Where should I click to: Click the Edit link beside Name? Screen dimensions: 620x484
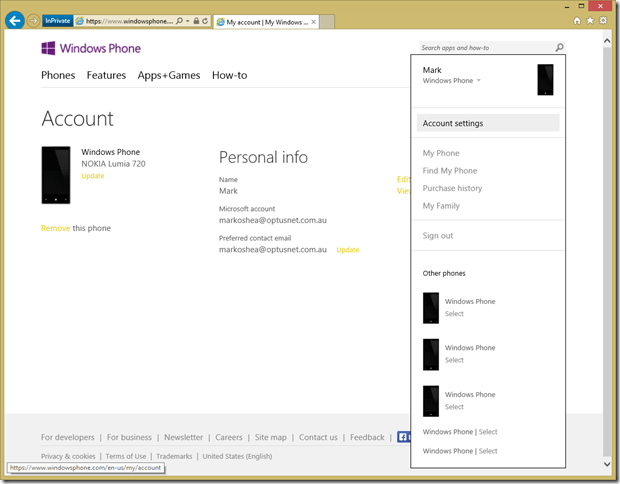click(x=403, y=179)
